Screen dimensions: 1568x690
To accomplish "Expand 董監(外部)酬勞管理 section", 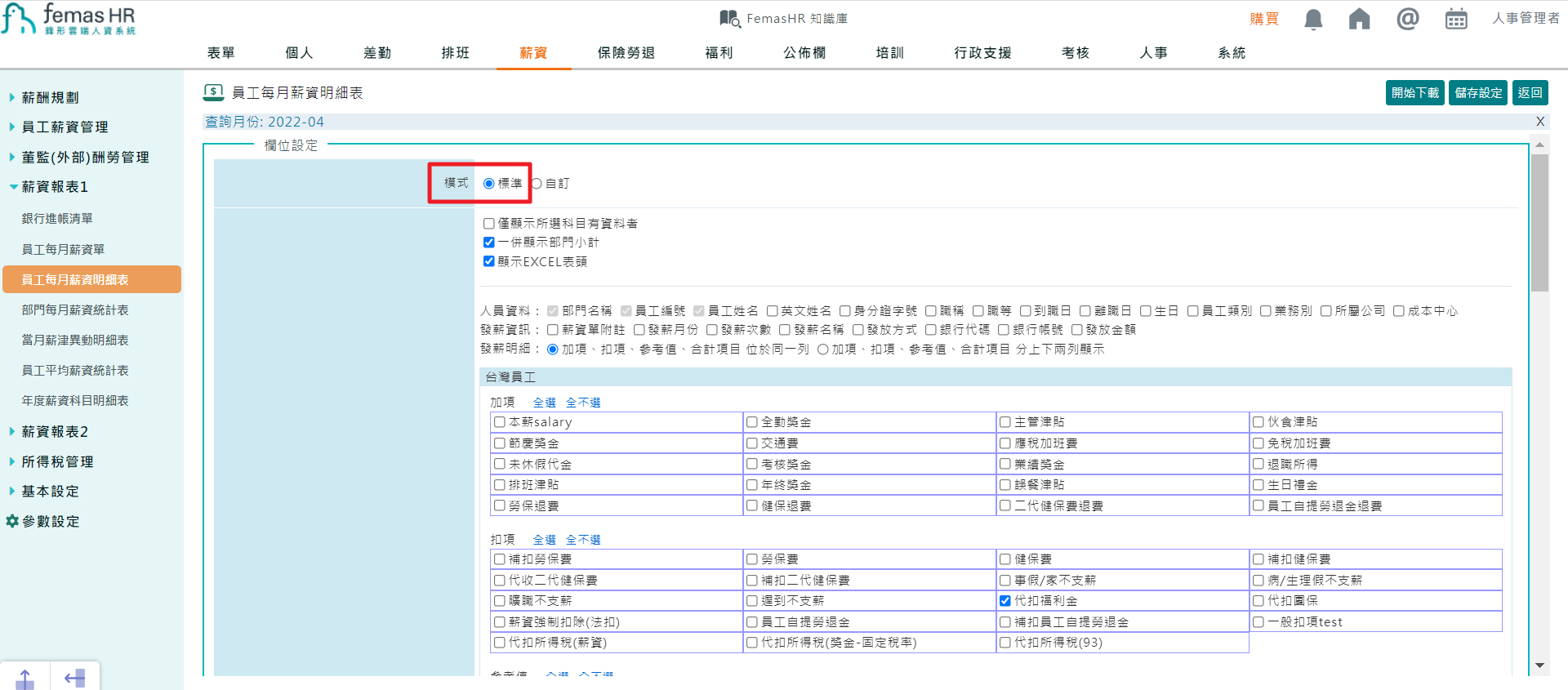I will pyautogui.click(x=85, y=157).
